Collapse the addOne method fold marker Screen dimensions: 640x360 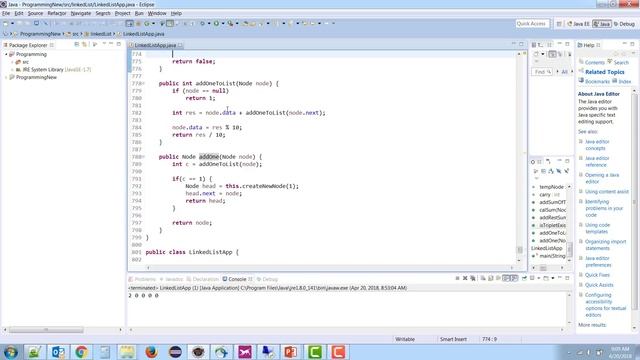[143, 157]
